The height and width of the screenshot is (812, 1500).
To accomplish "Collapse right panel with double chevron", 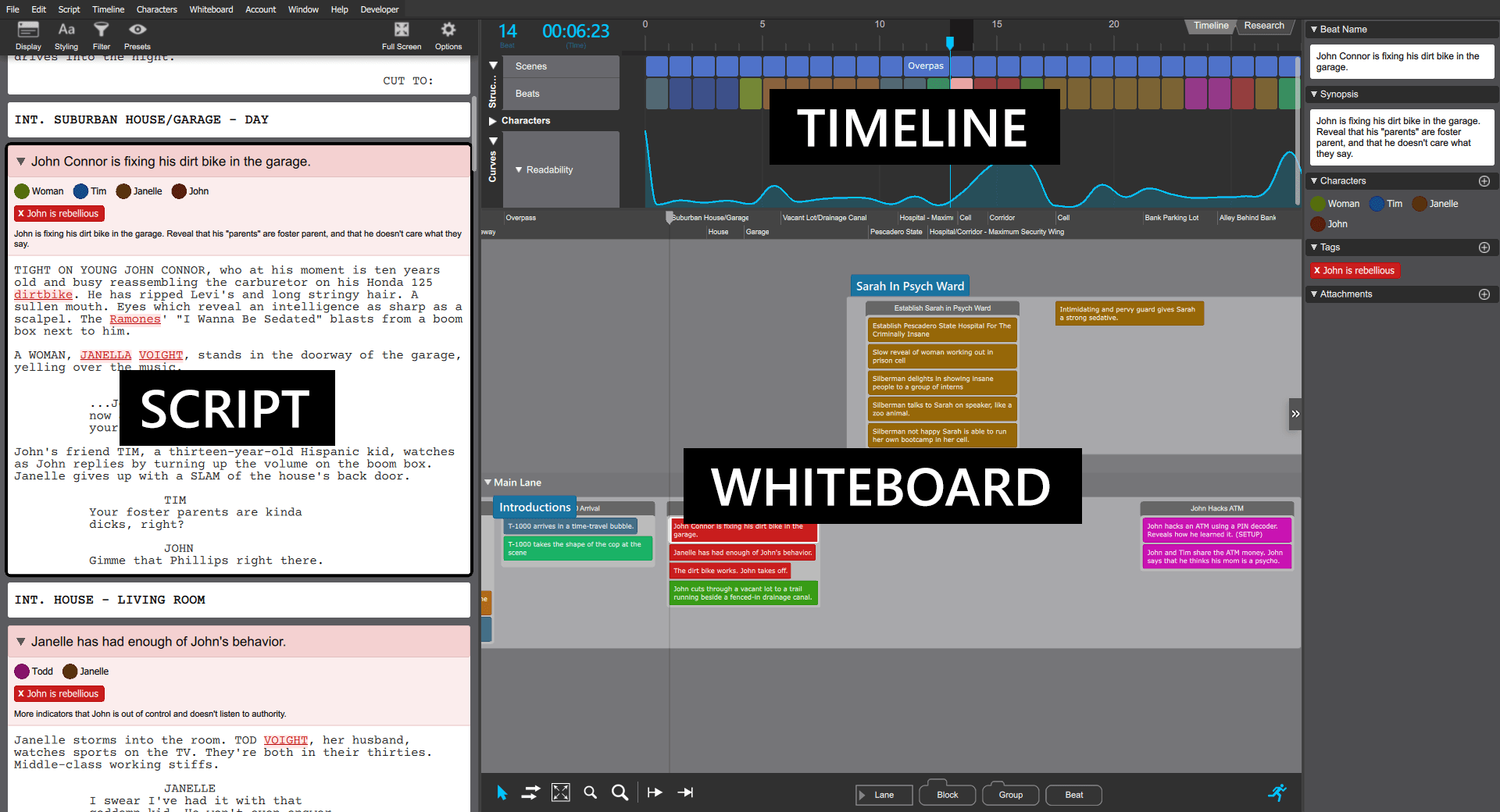I will (1295, 414).
